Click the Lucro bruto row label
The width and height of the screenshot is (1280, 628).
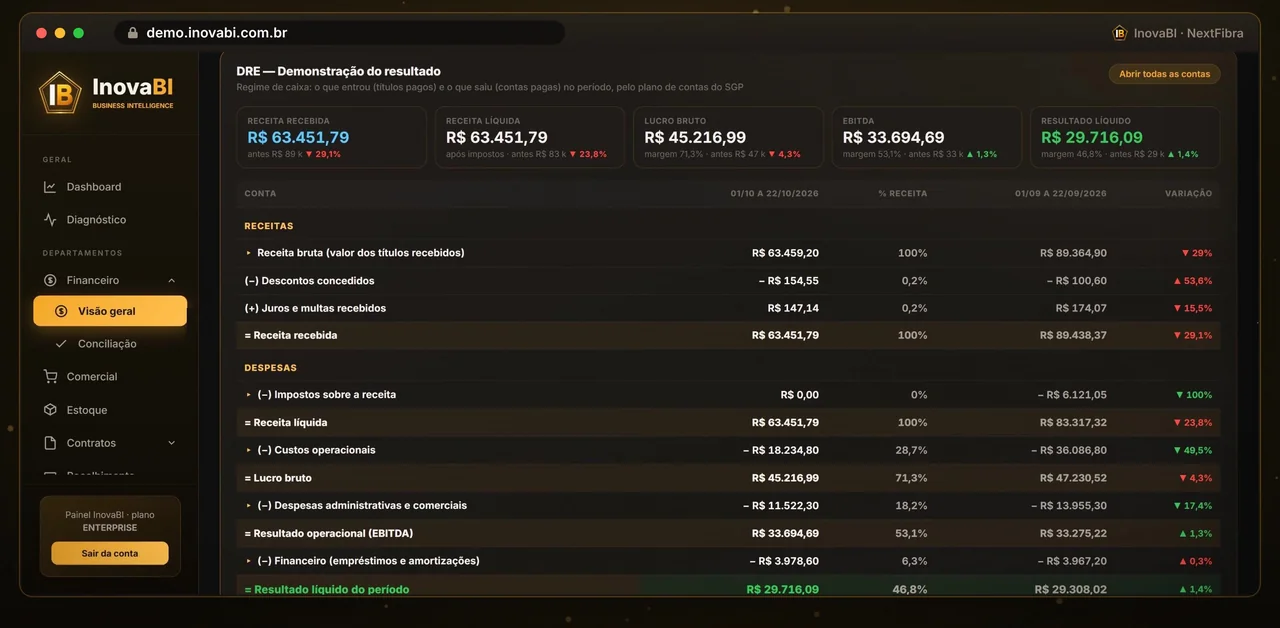pos(278,478)
